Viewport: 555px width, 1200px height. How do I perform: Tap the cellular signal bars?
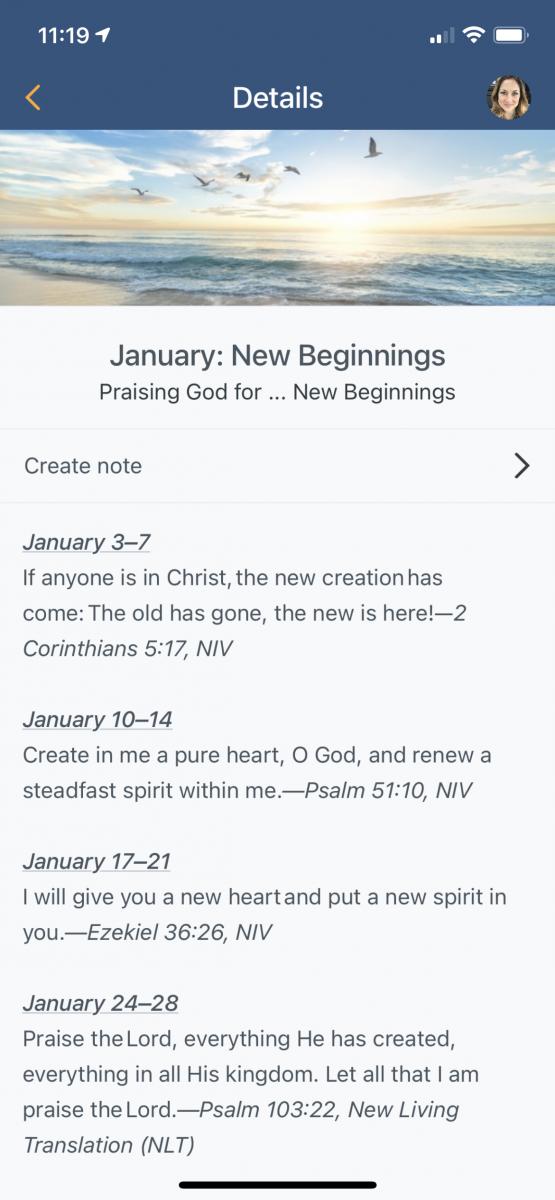441,37
